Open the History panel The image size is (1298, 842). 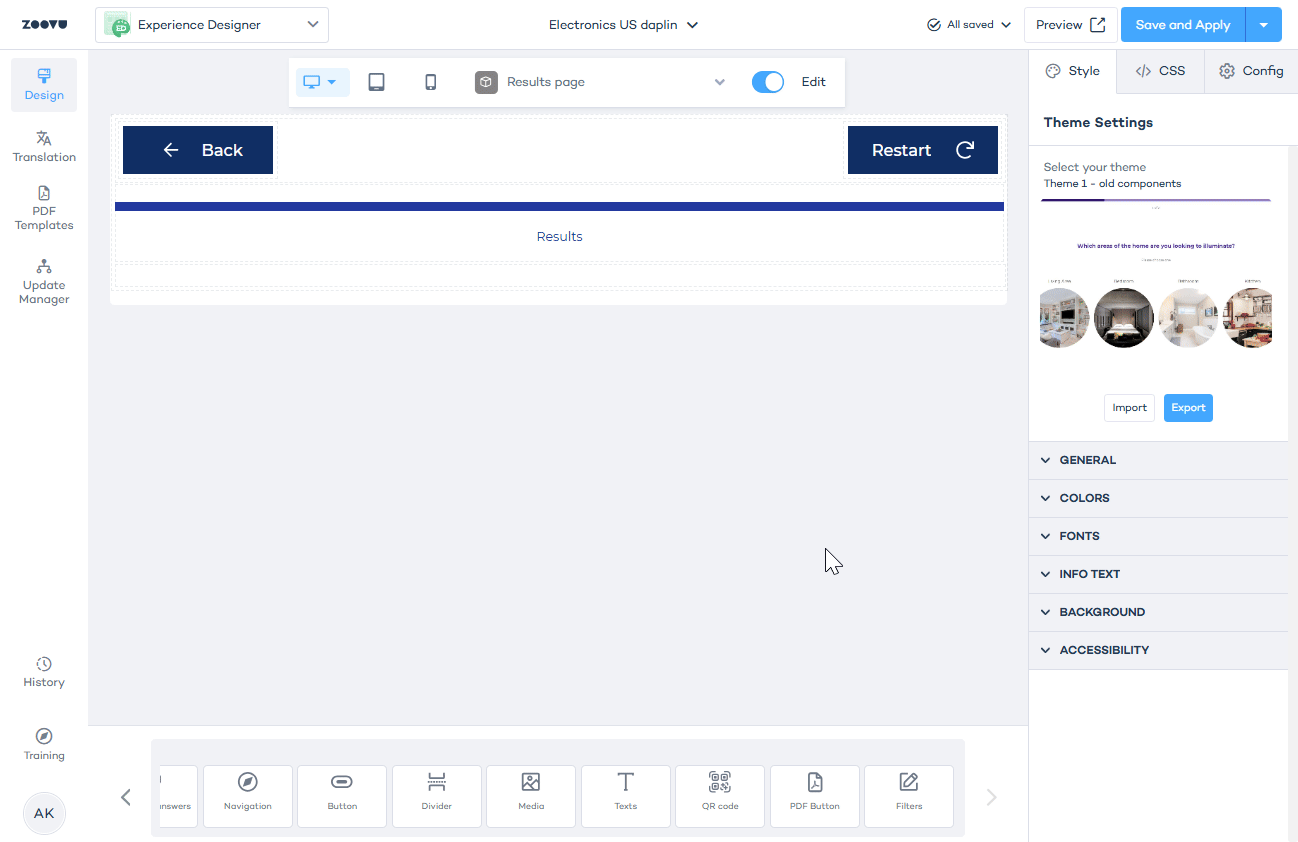tap(44, 672)
